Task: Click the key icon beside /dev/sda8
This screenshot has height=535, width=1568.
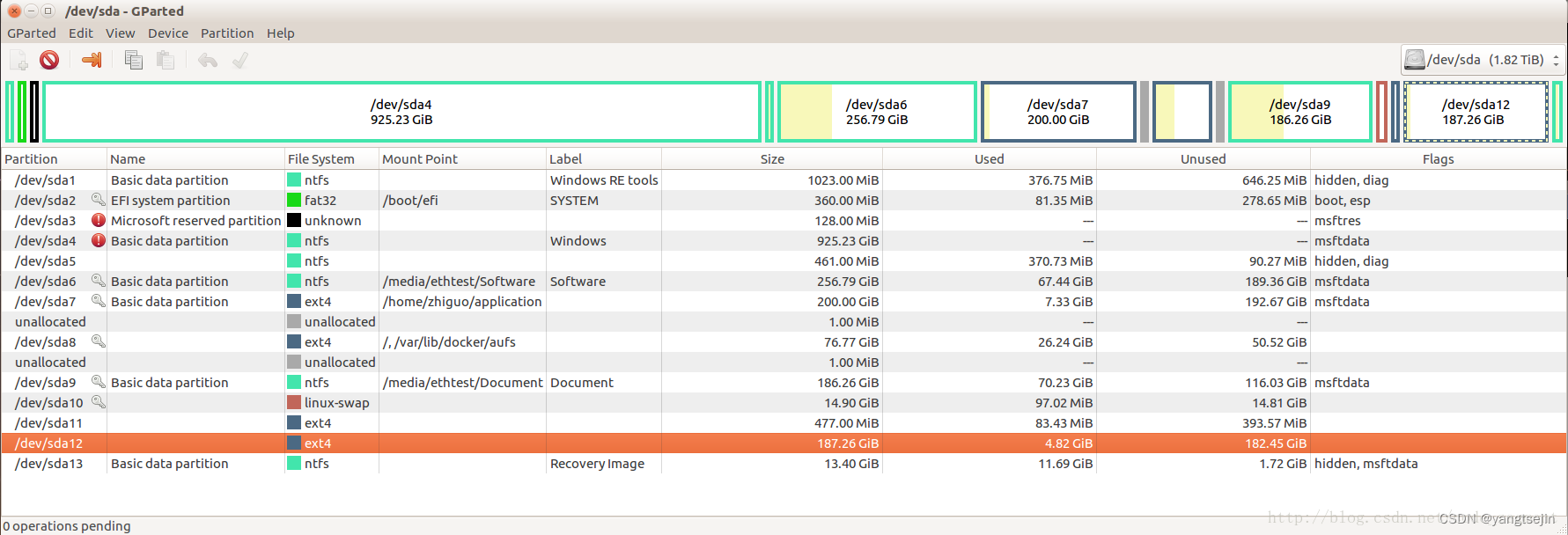Action: coord(99,341)
